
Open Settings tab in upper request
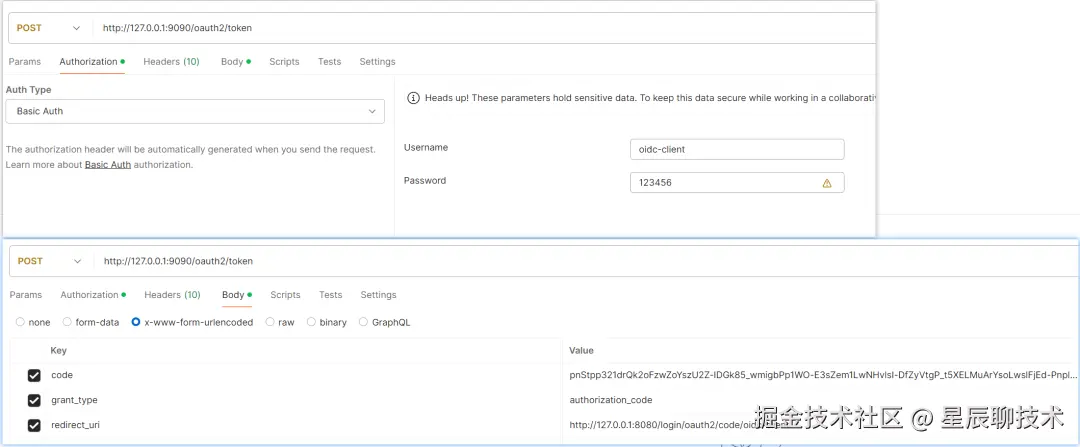point(377,61)
